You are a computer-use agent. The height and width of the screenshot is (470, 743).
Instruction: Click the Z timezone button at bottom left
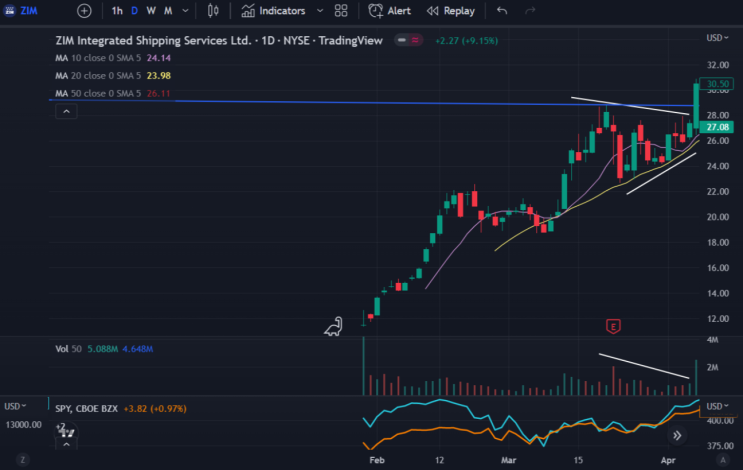22,459
